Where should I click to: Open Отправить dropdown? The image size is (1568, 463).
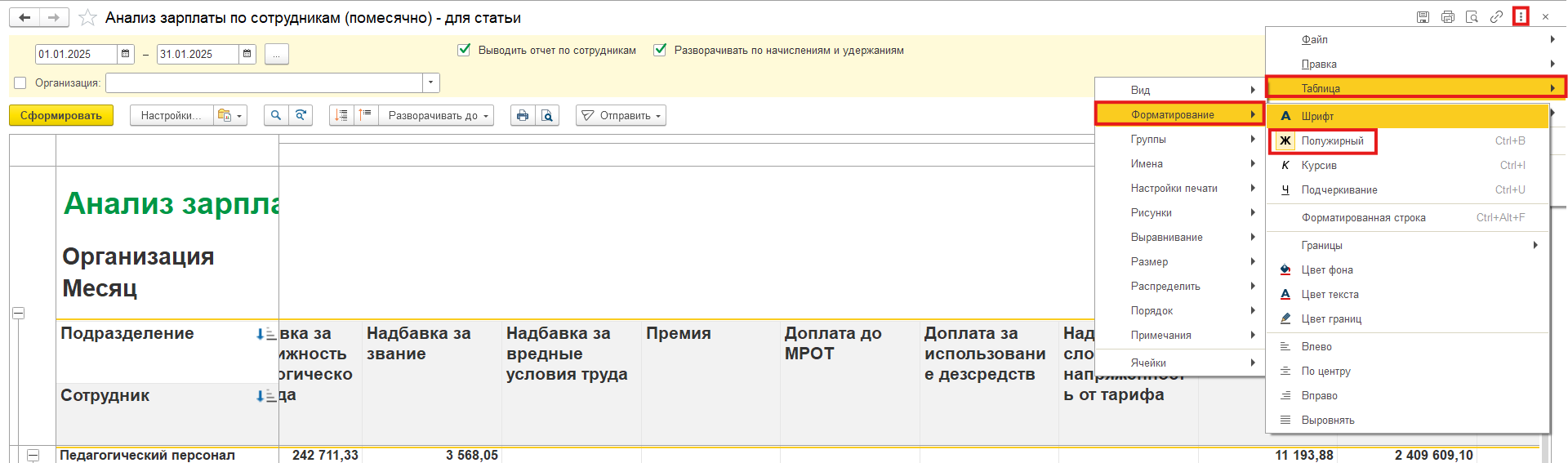click(621, 115)
